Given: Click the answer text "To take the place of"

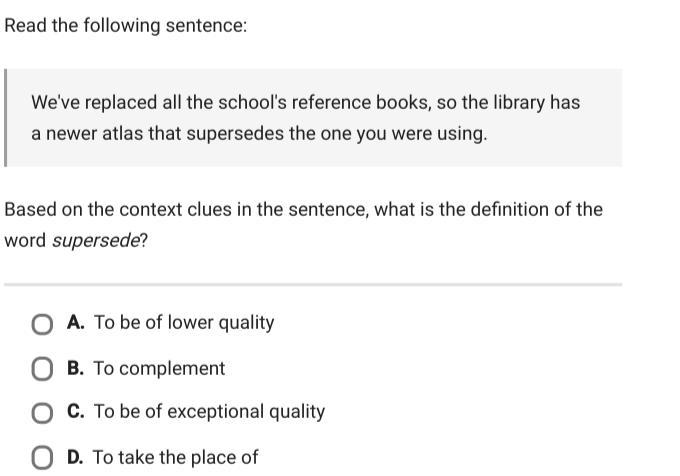Looking at the screenshot, I should [175, 457].
